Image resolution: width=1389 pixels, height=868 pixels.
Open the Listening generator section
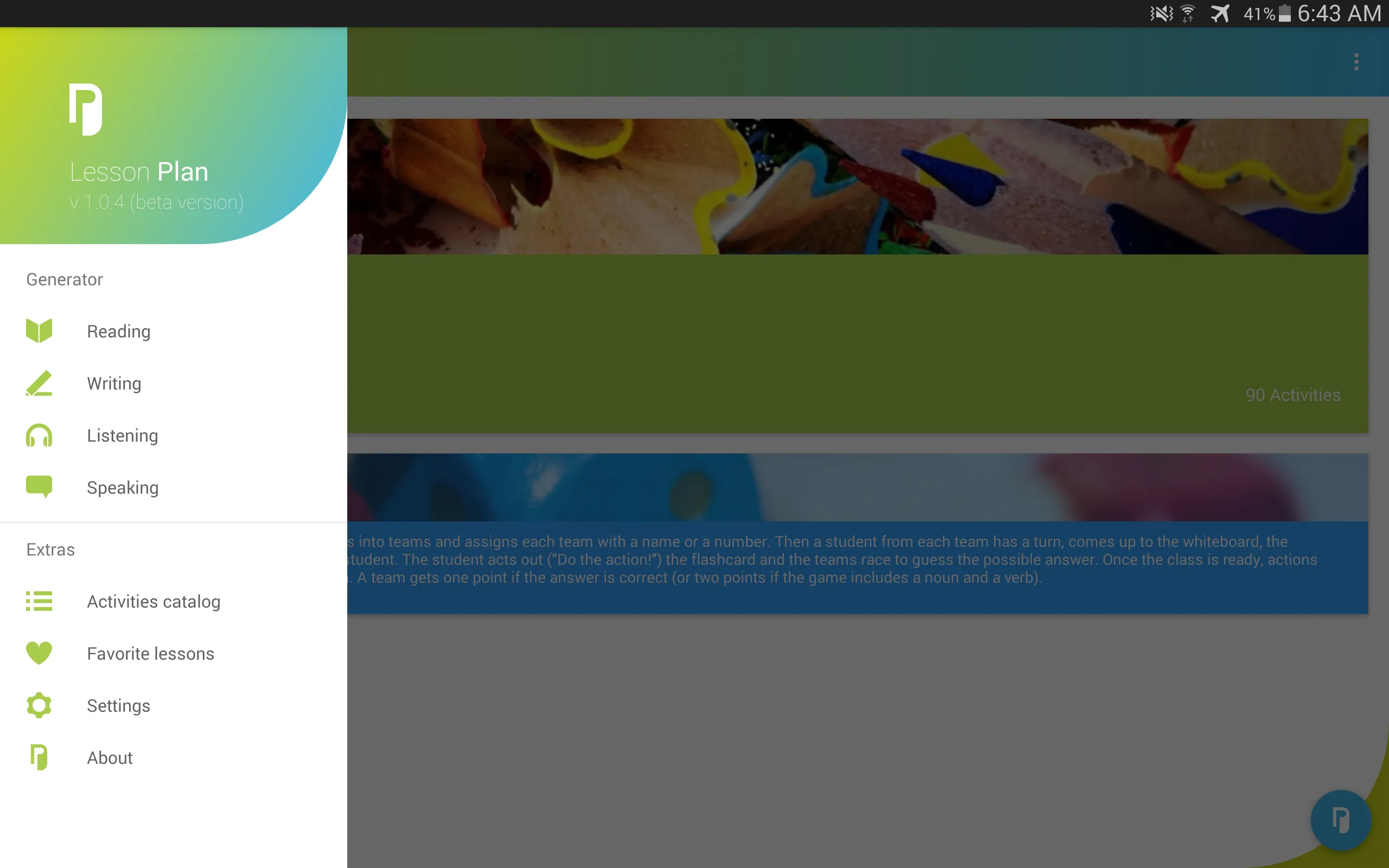pyautogui.click(x=123, y=435)
